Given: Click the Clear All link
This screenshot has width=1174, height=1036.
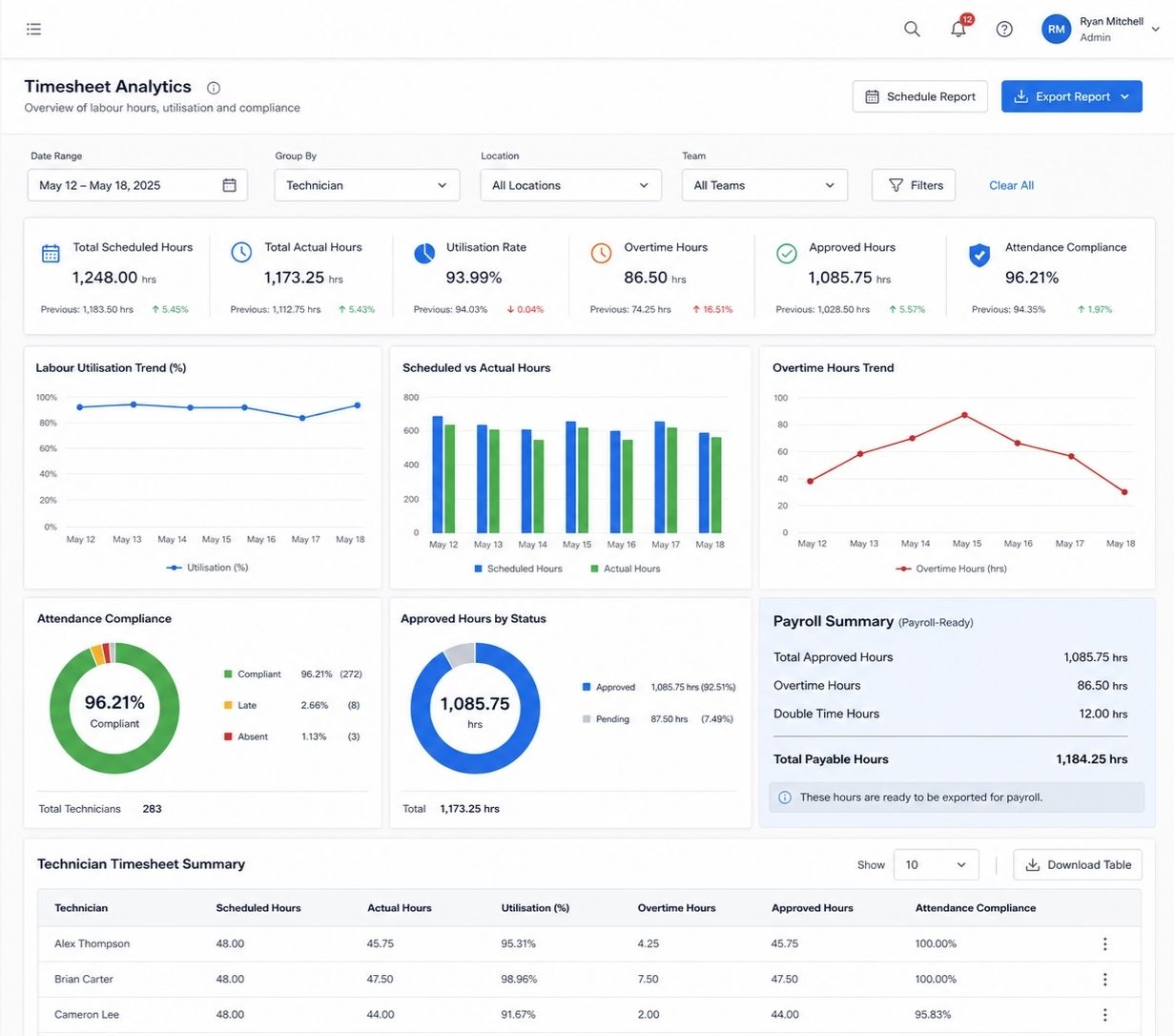Looking at the screenshot, I should coord(1011,185).
